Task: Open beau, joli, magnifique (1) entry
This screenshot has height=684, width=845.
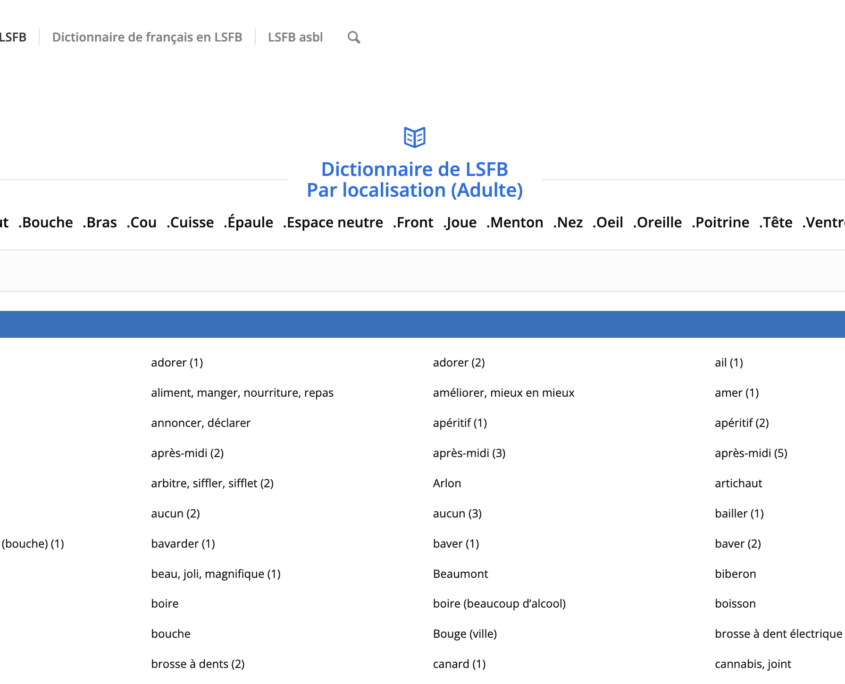Action: click(x=216, y=574)
